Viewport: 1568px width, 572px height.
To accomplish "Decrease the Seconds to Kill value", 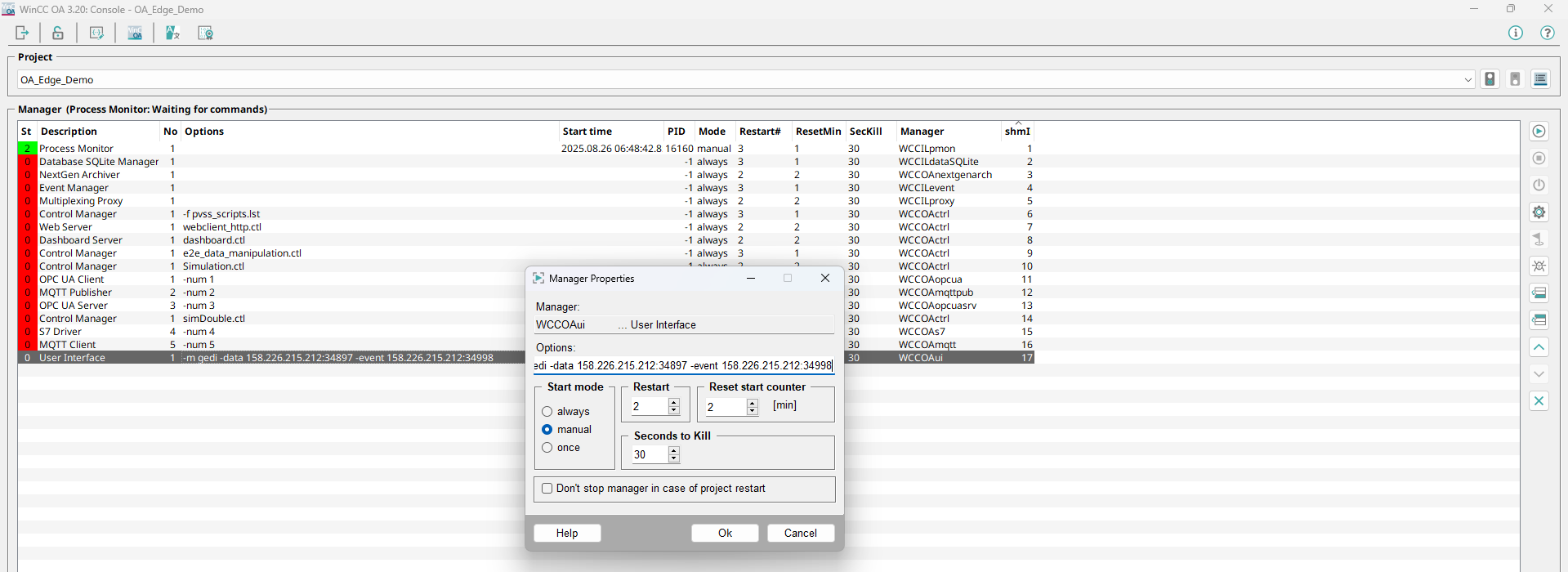I will 674,458.
